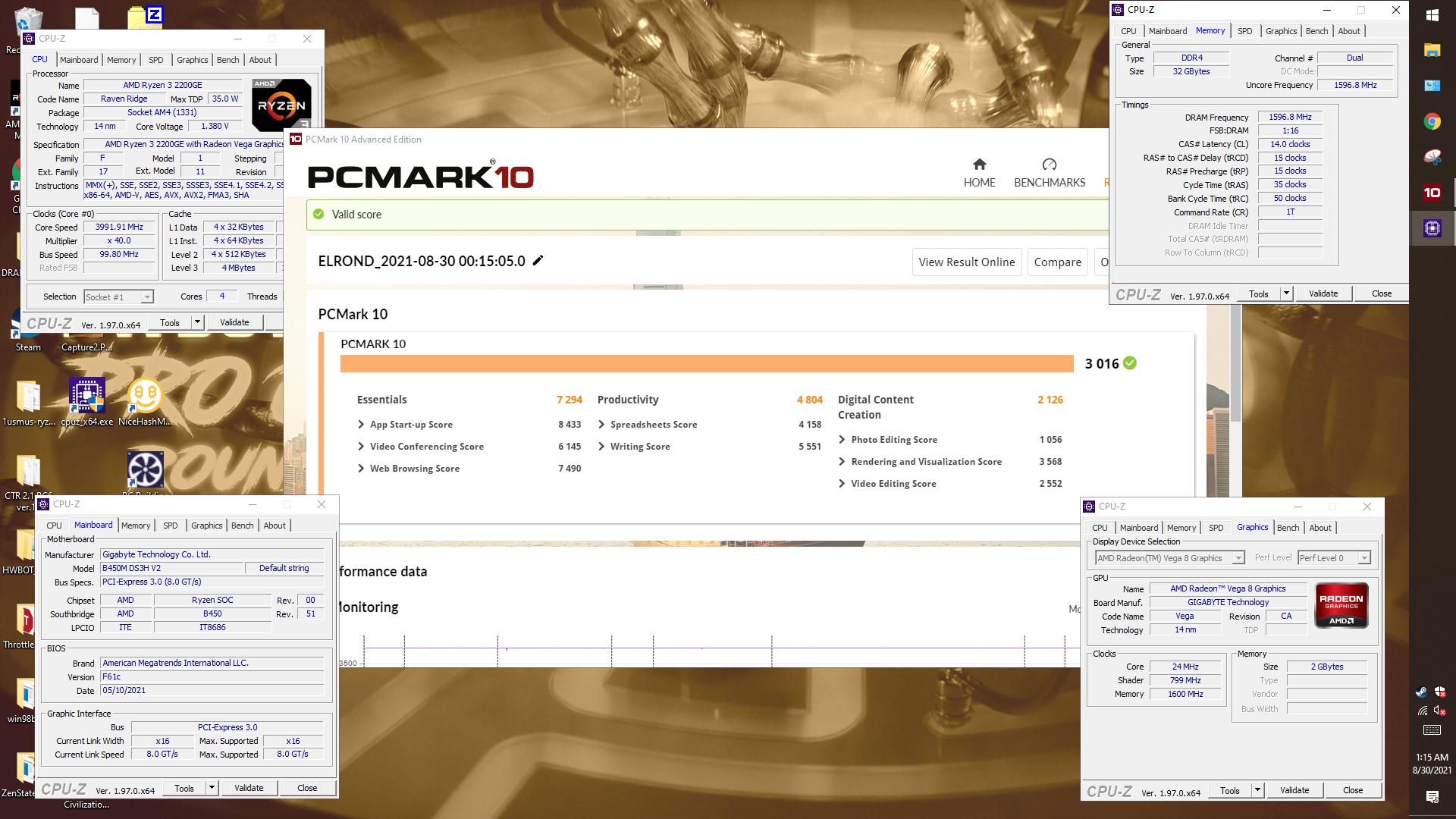The width and height of the screenshot is (1456, 819).
Task: Click the Compare button in PCMark
Action: pyautogui.click(x=1057, y=262)
